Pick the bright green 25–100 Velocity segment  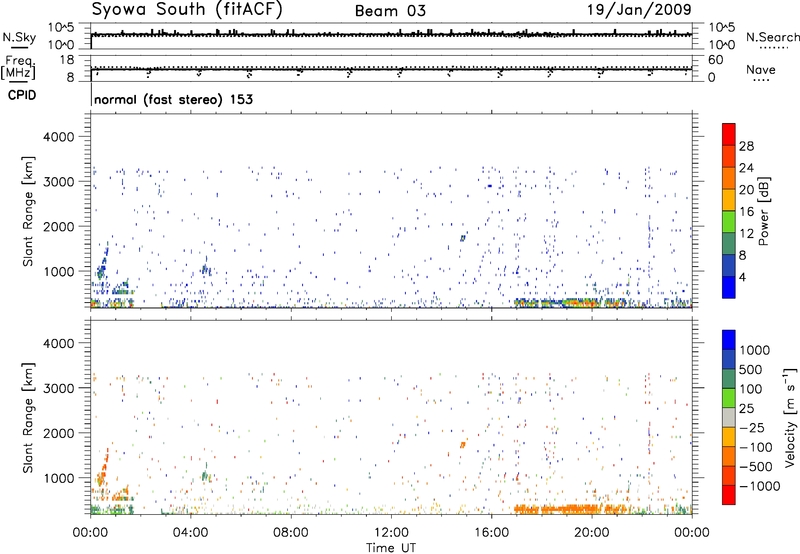(x=729, y=398)
